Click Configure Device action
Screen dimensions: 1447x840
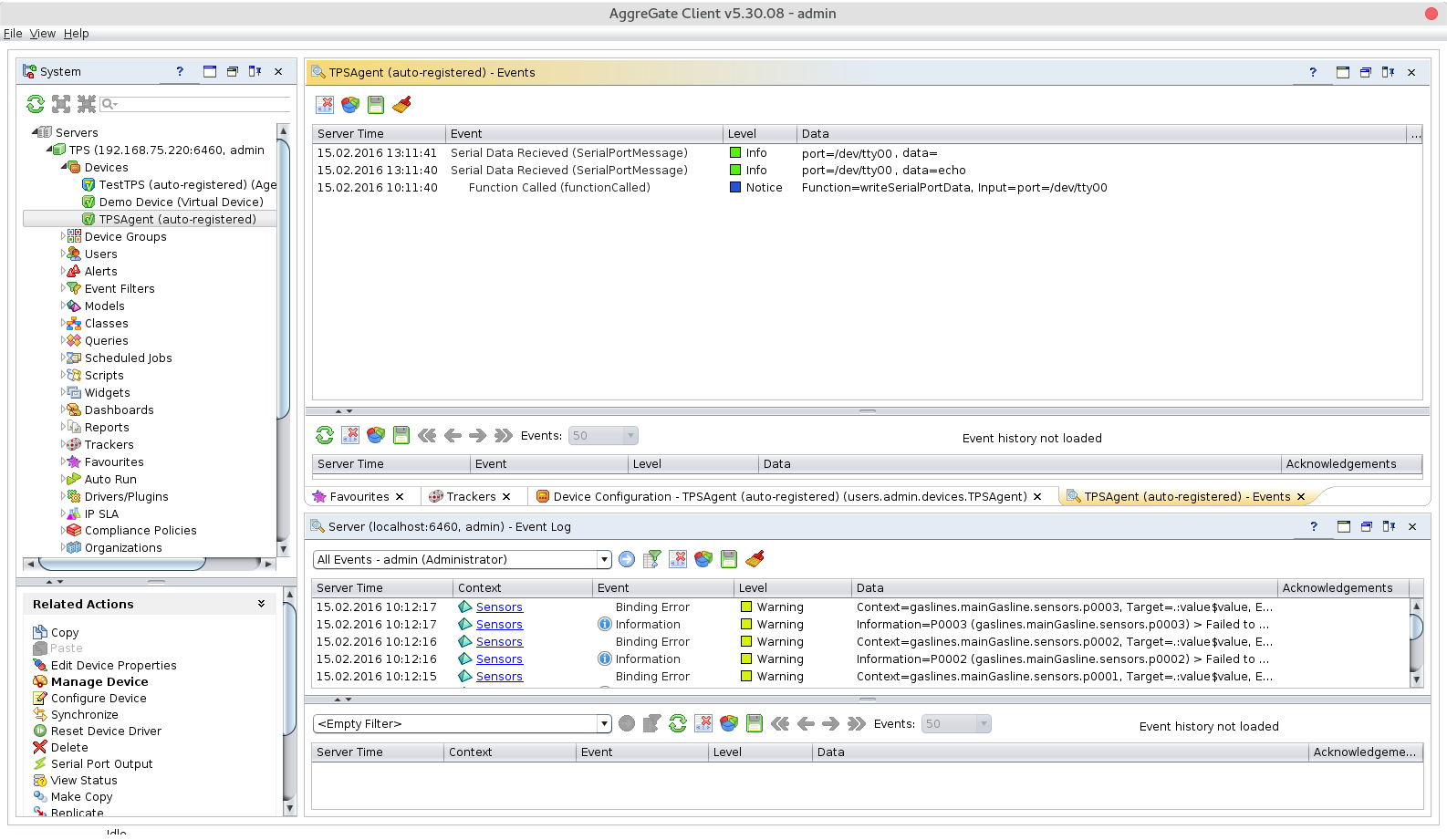click(x=99, y=698)
